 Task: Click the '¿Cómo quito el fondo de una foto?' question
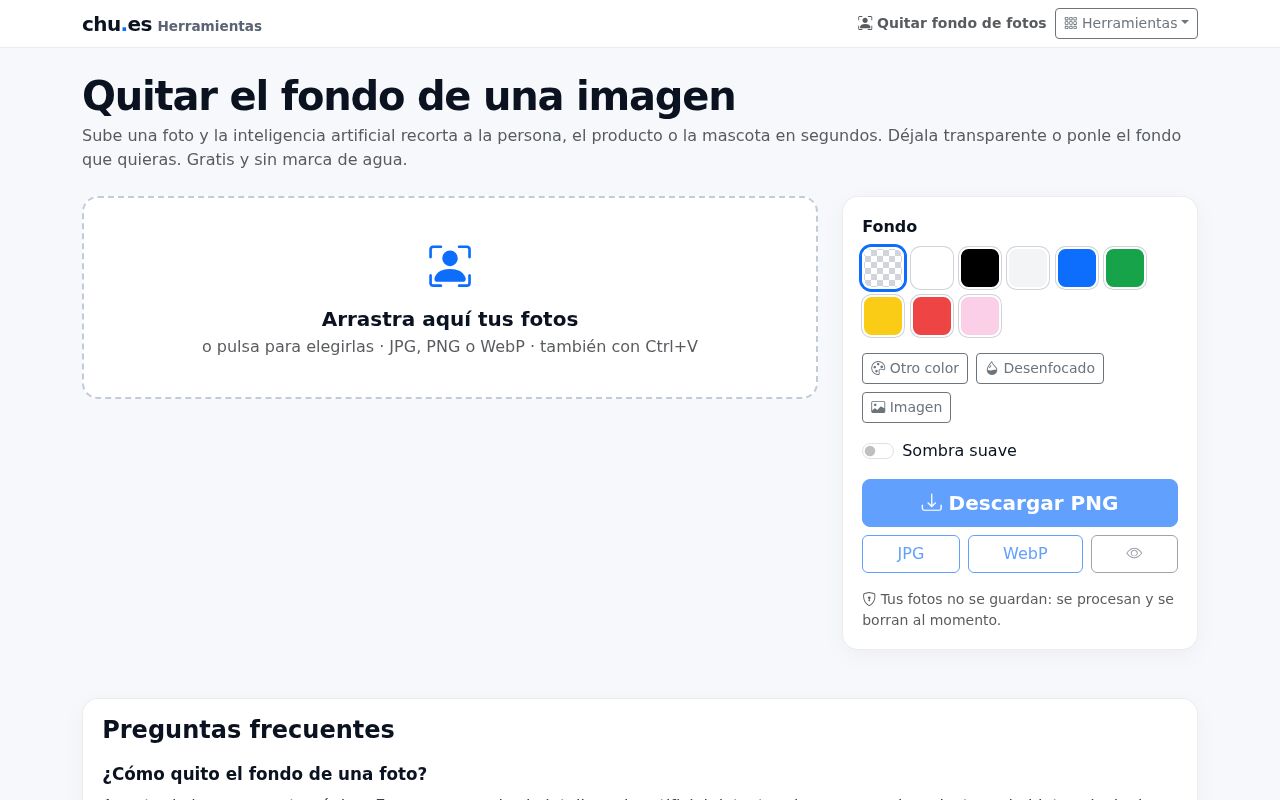265,774
